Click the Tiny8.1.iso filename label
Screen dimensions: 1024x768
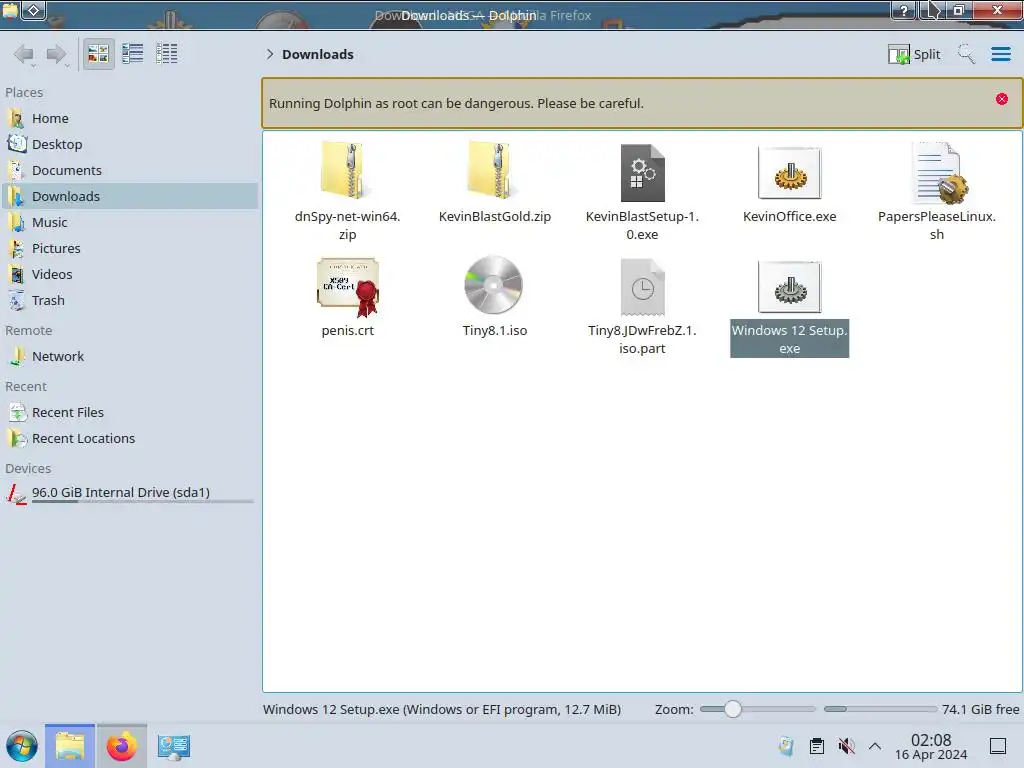tap(494, 330)
